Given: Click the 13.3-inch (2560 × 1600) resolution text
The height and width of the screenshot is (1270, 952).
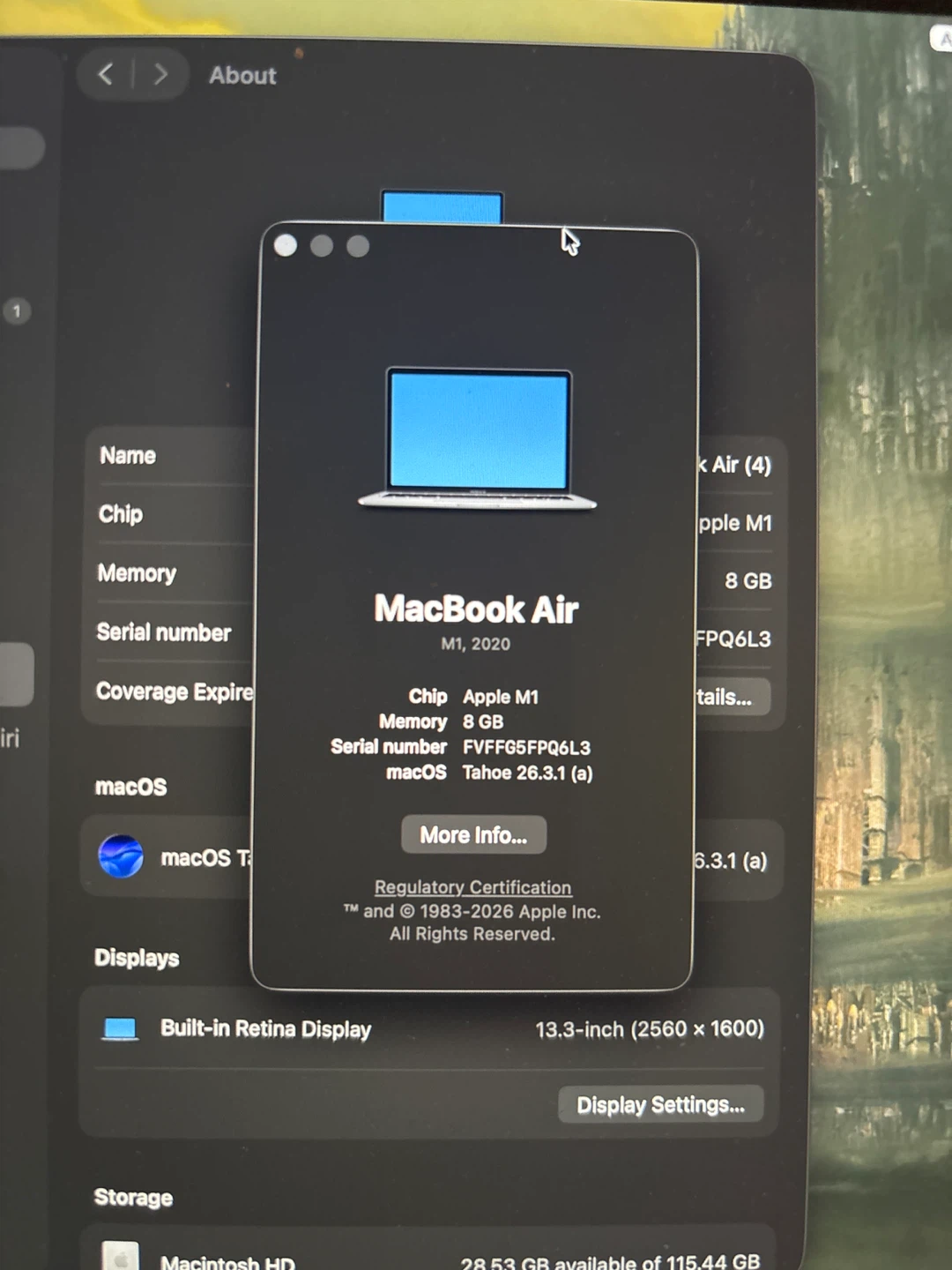Looking at the screenshot, I should click(x=650, y=1029).
